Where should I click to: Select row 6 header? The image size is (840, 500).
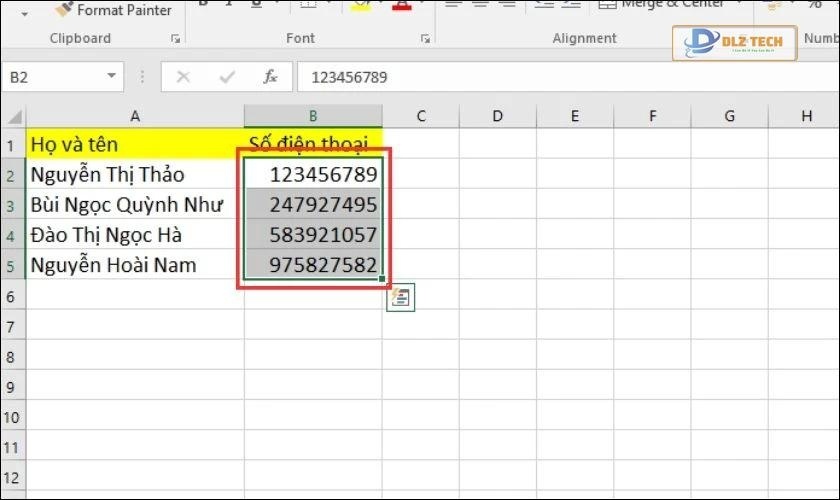pos(12,297)
